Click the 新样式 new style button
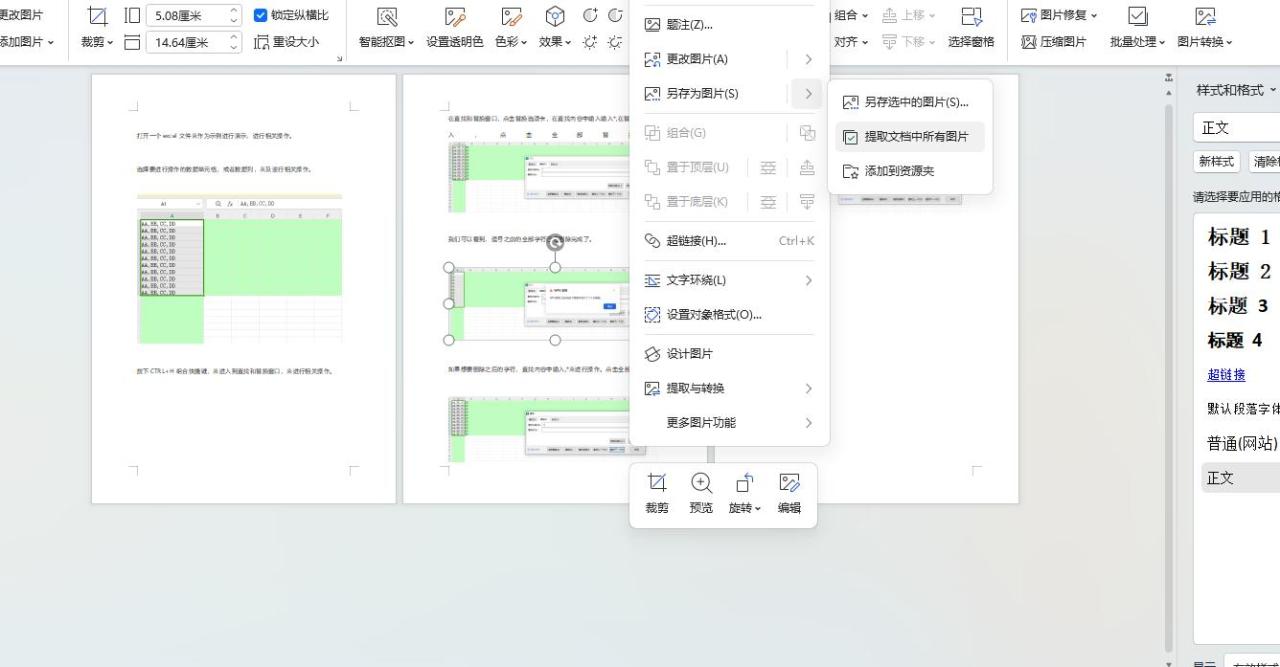1280x667 pixels. pos(1216,161)
